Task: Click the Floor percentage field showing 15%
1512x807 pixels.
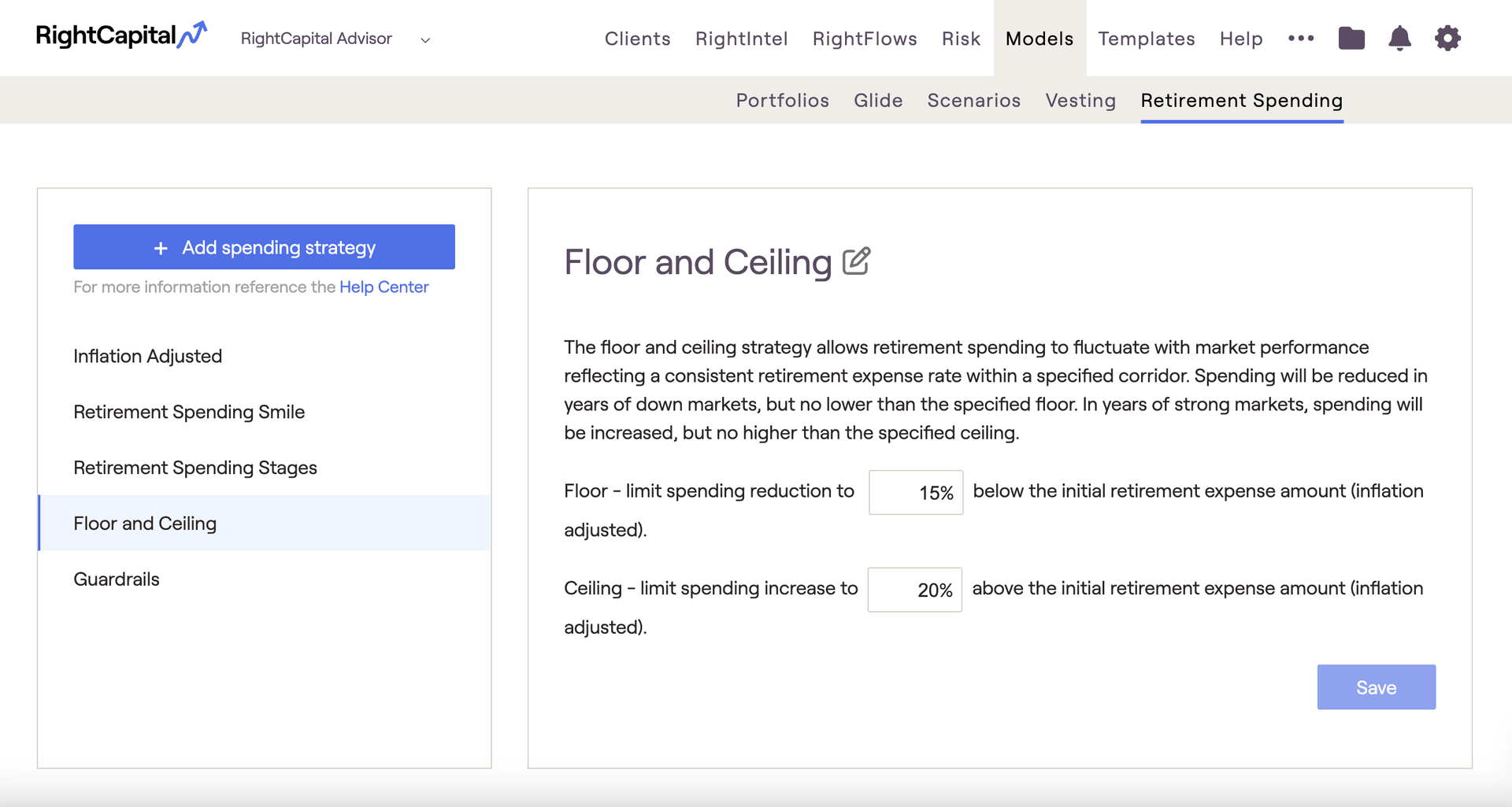Action: click(x=916, y=492)
